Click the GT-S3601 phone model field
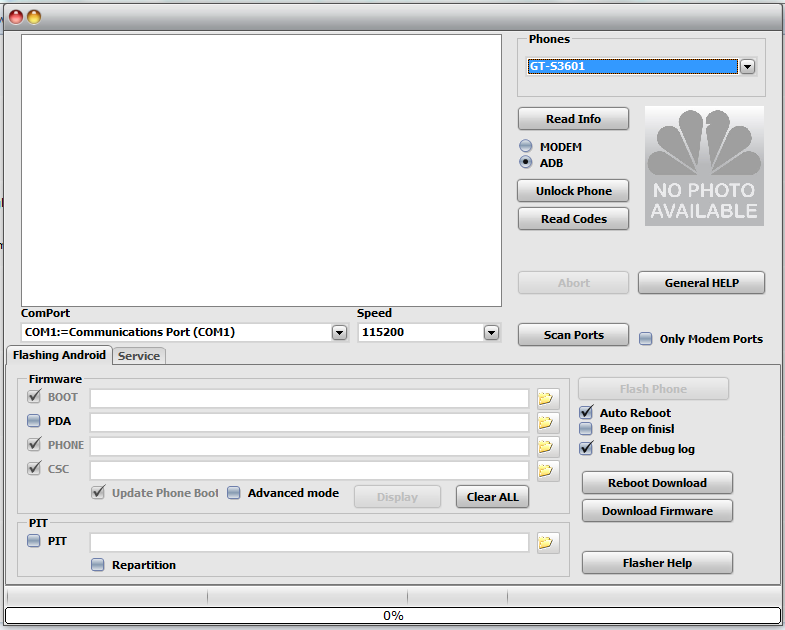Viewport: 785px width, 630px height. click(x=633, y=66)
